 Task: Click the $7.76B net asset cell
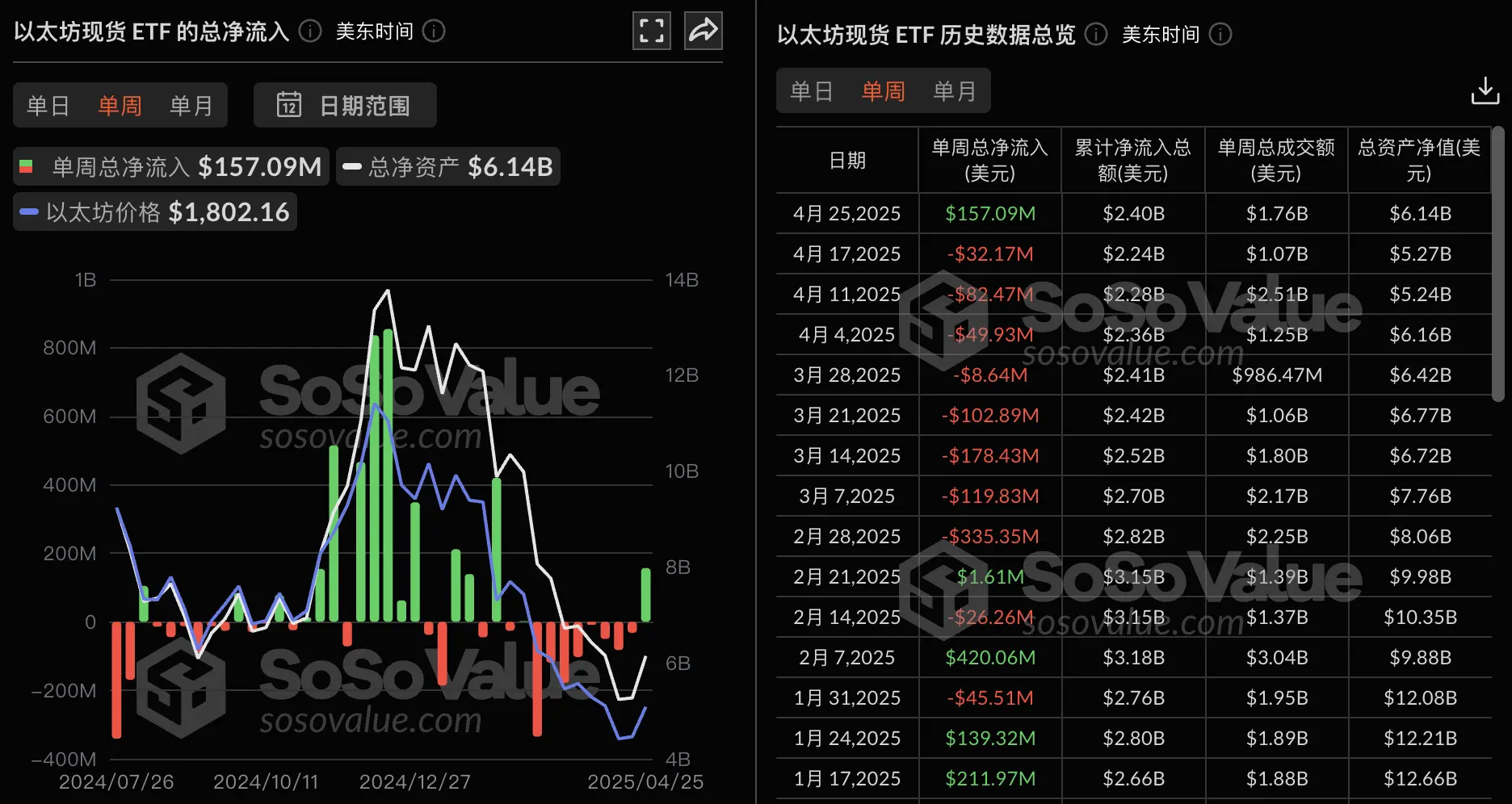(1420, 496)
